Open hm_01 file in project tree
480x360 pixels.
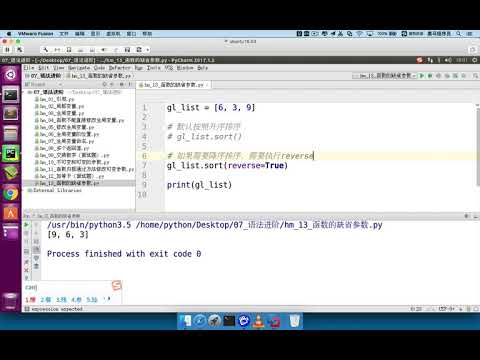[54, 99]
